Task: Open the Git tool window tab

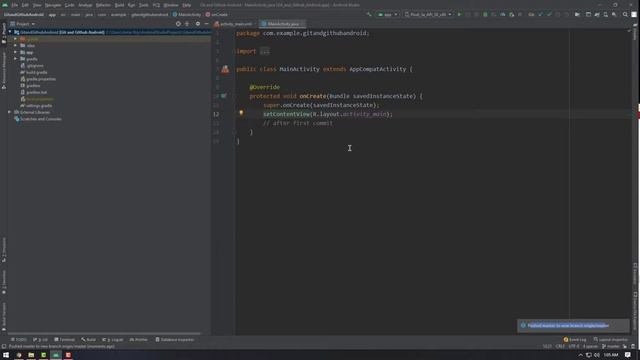Action: 40,340
